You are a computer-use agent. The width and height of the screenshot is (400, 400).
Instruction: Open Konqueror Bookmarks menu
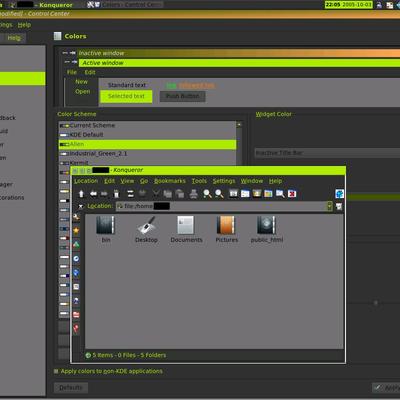[170, 181]
